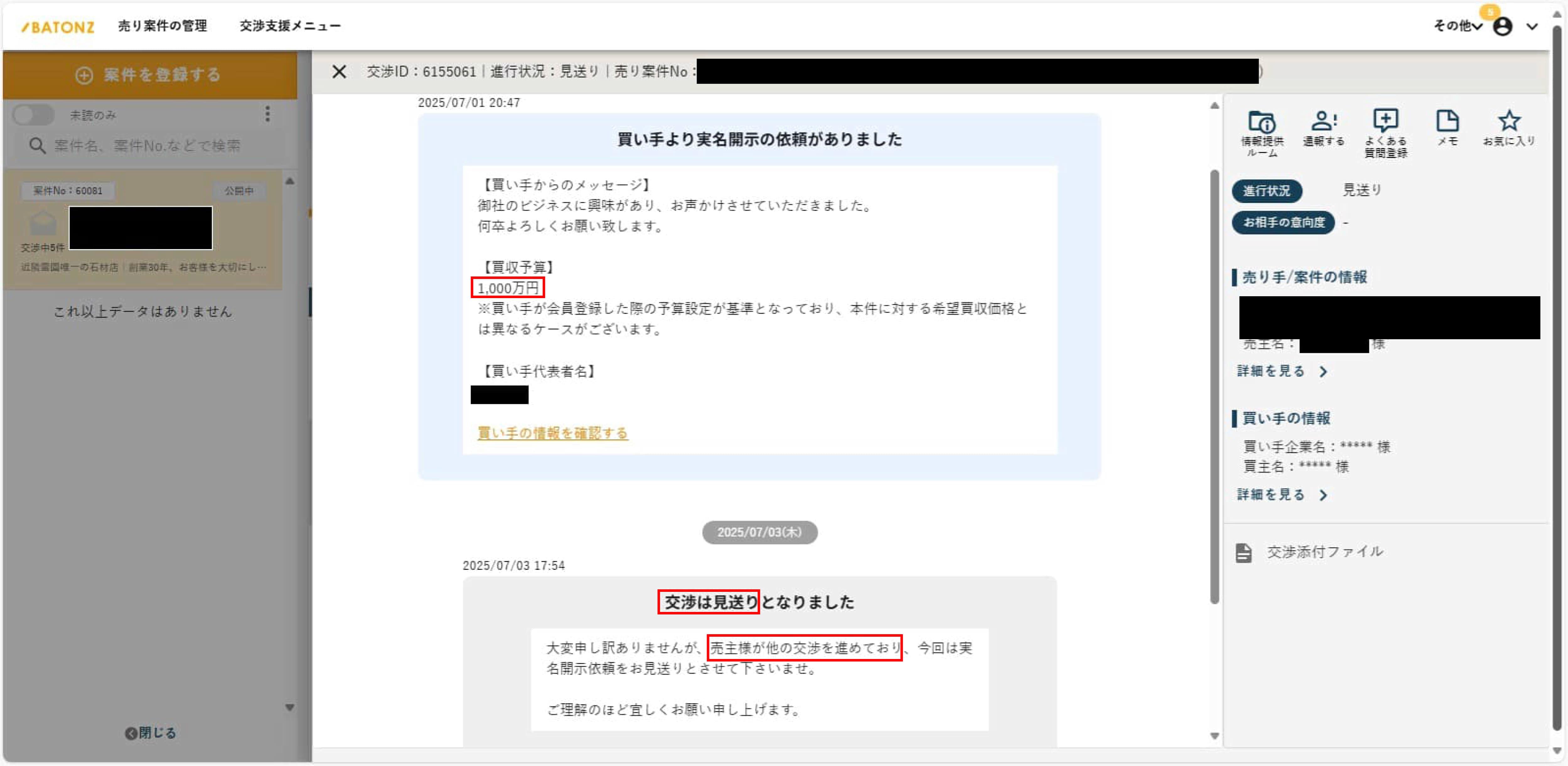The width and height of the screenshot is (1568, 766).
Task: Close the negotiation panel with X icon
Action: pos(339,72)
